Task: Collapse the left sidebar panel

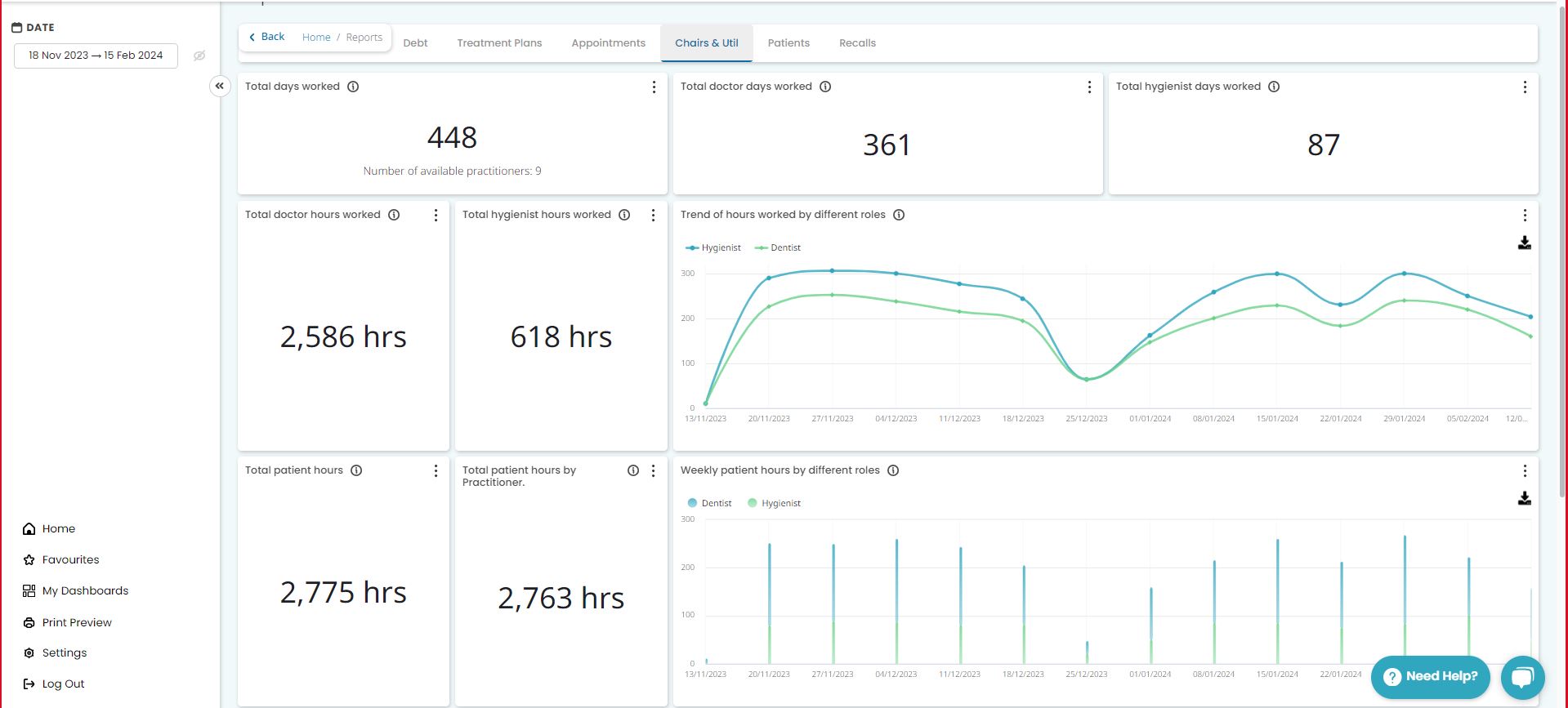Action: coord(220,86)
